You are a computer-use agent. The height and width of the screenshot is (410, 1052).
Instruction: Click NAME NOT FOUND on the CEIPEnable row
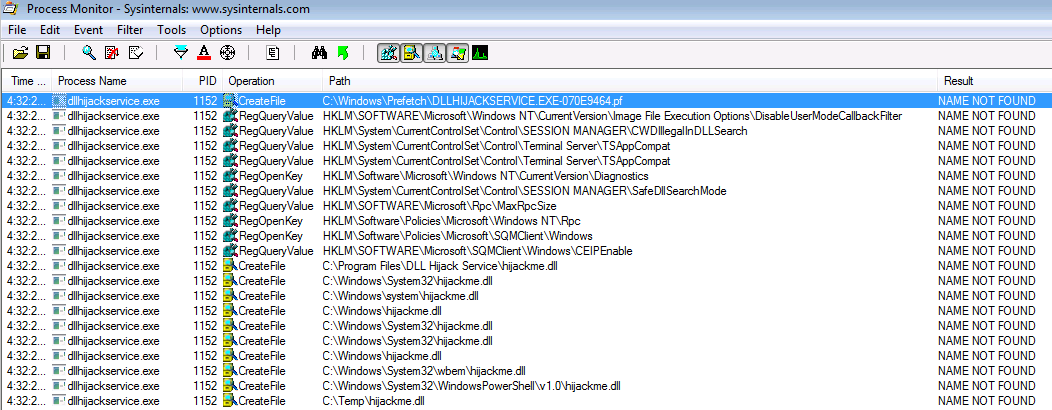click(987, 251)
